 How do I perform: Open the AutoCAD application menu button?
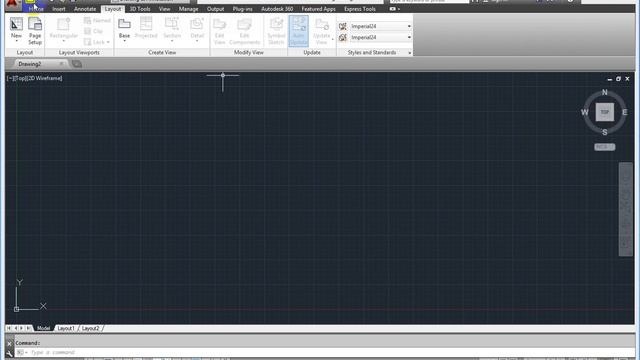point(13,4)
